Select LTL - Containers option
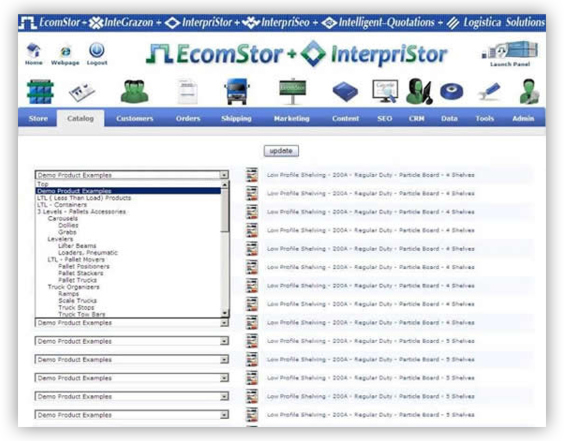564x441 pixels. (x=128, y=205)
